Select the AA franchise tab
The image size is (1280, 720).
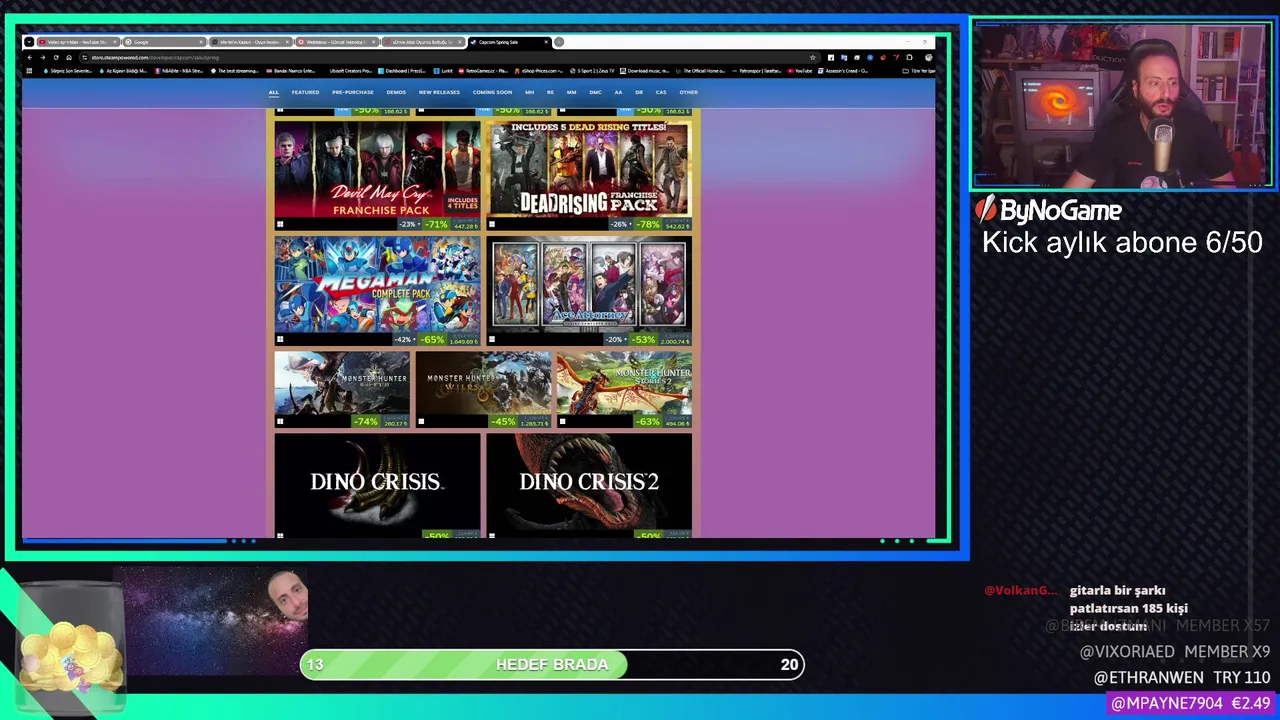pyautogui.click(x=618, y=92)
